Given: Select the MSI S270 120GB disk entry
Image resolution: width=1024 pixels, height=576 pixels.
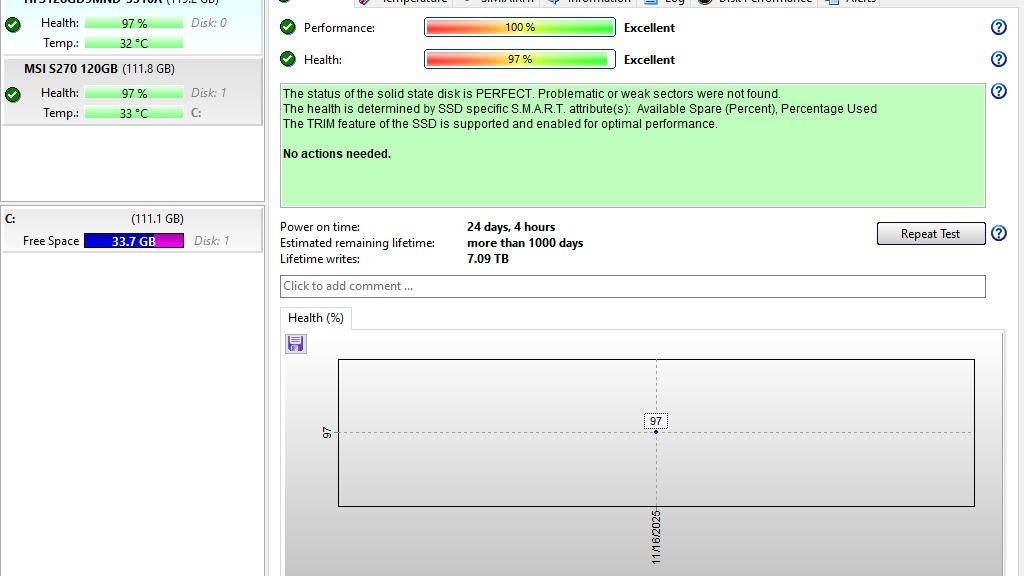Looking at the screenshot, I should (99, 69).
